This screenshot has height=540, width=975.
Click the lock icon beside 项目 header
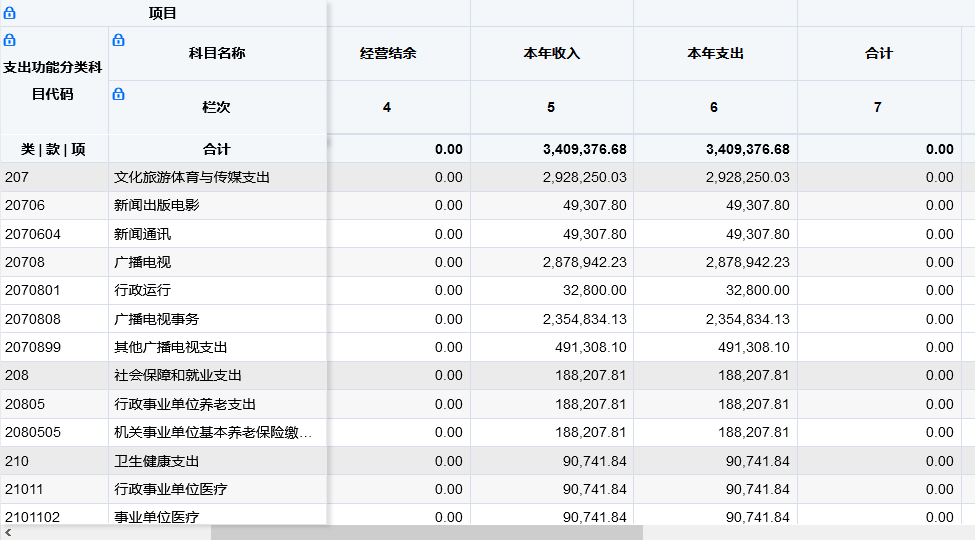[x=9, y=12]
